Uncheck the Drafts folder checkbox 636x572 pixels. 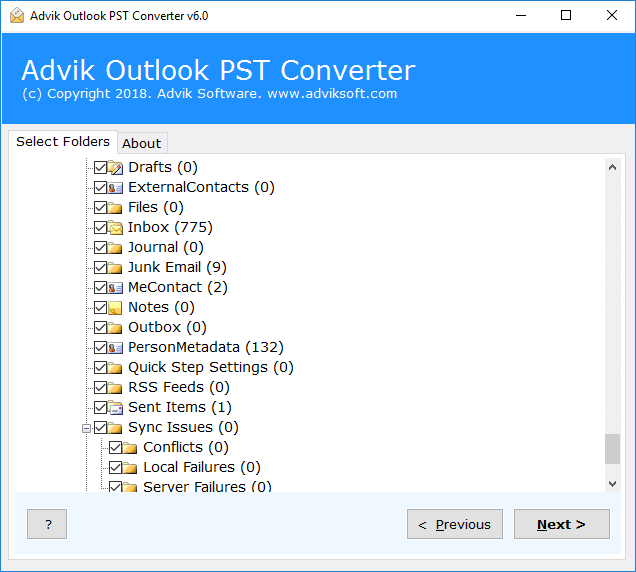[100, 167]
